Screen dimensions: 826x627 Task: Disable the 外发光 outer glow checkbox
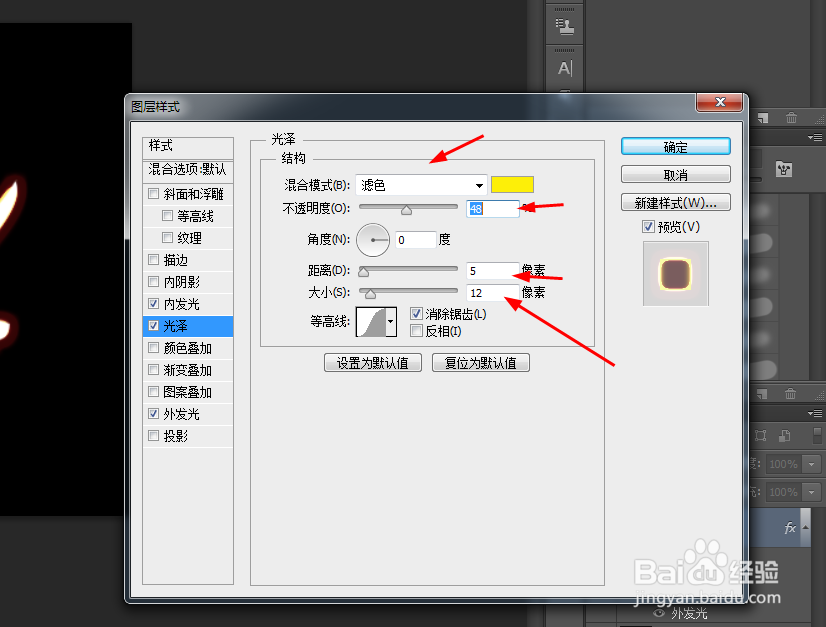(x=154, y=413)
